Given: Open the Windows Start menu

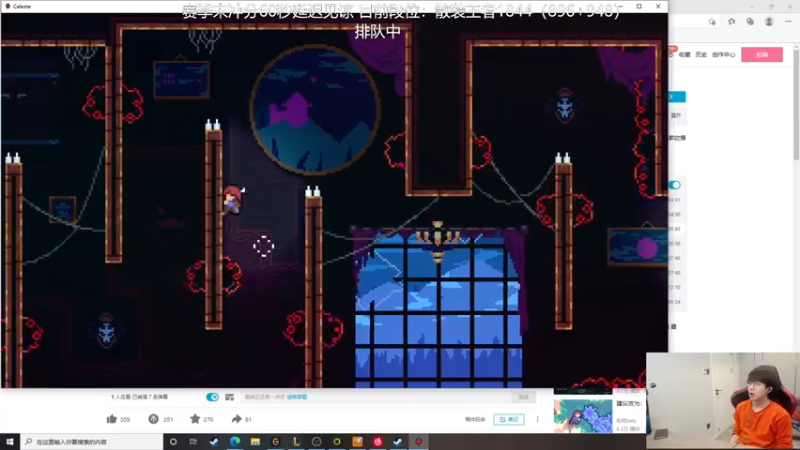Looking at the screenshot, I should point(10,442).
